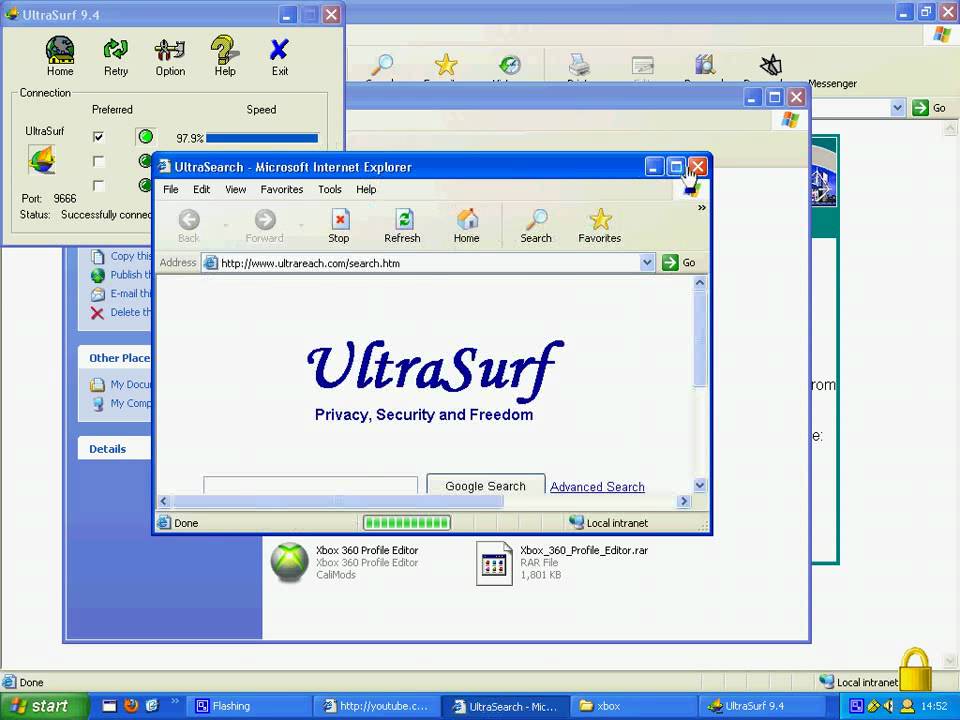Expand quick launch overflow chevron on taskbar
The width and height of the screenshot is (960, 720).
click(x=174, y=701)
